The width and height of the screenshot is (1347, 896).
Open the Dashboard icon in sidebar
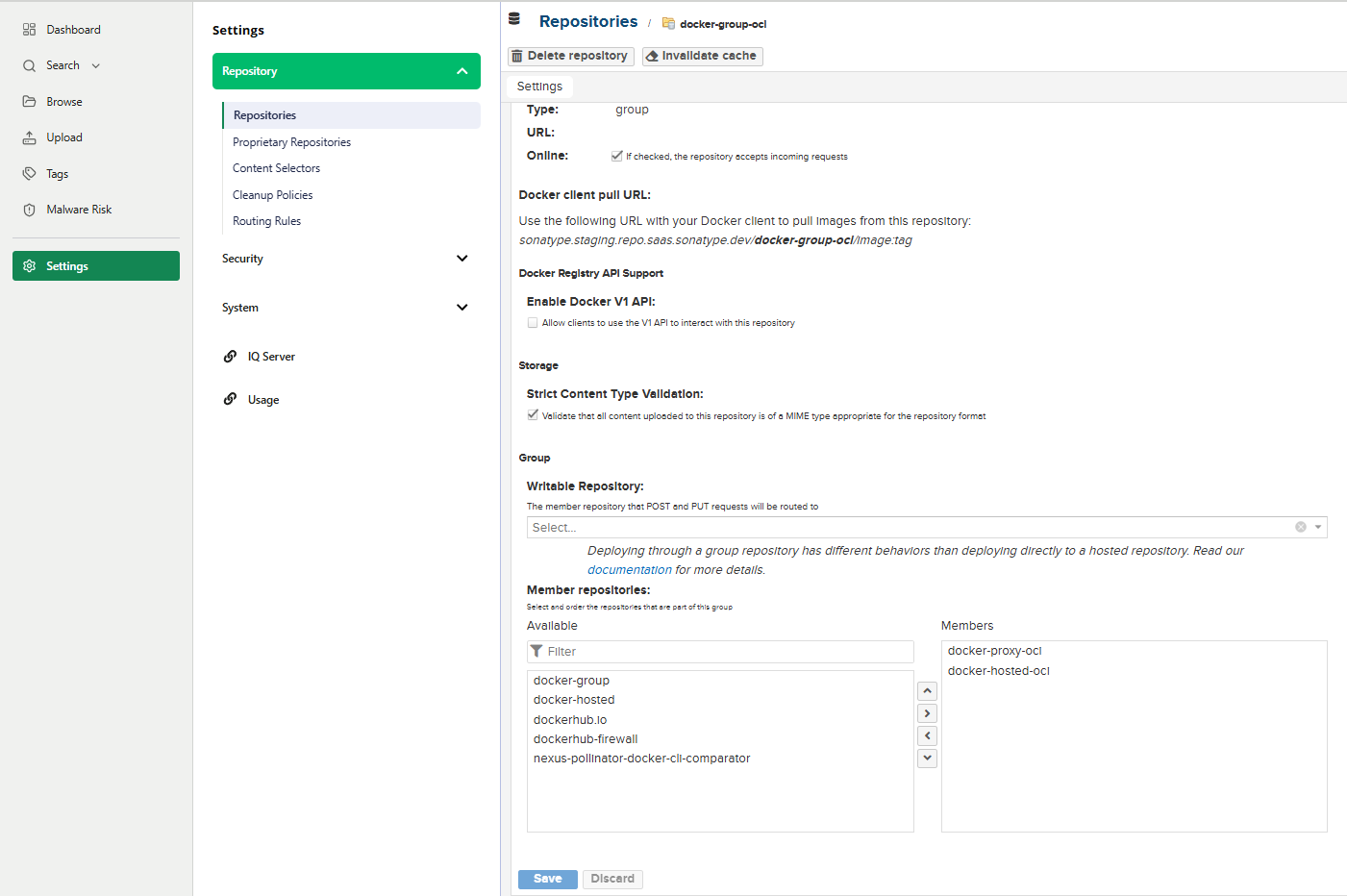[29, 30]
